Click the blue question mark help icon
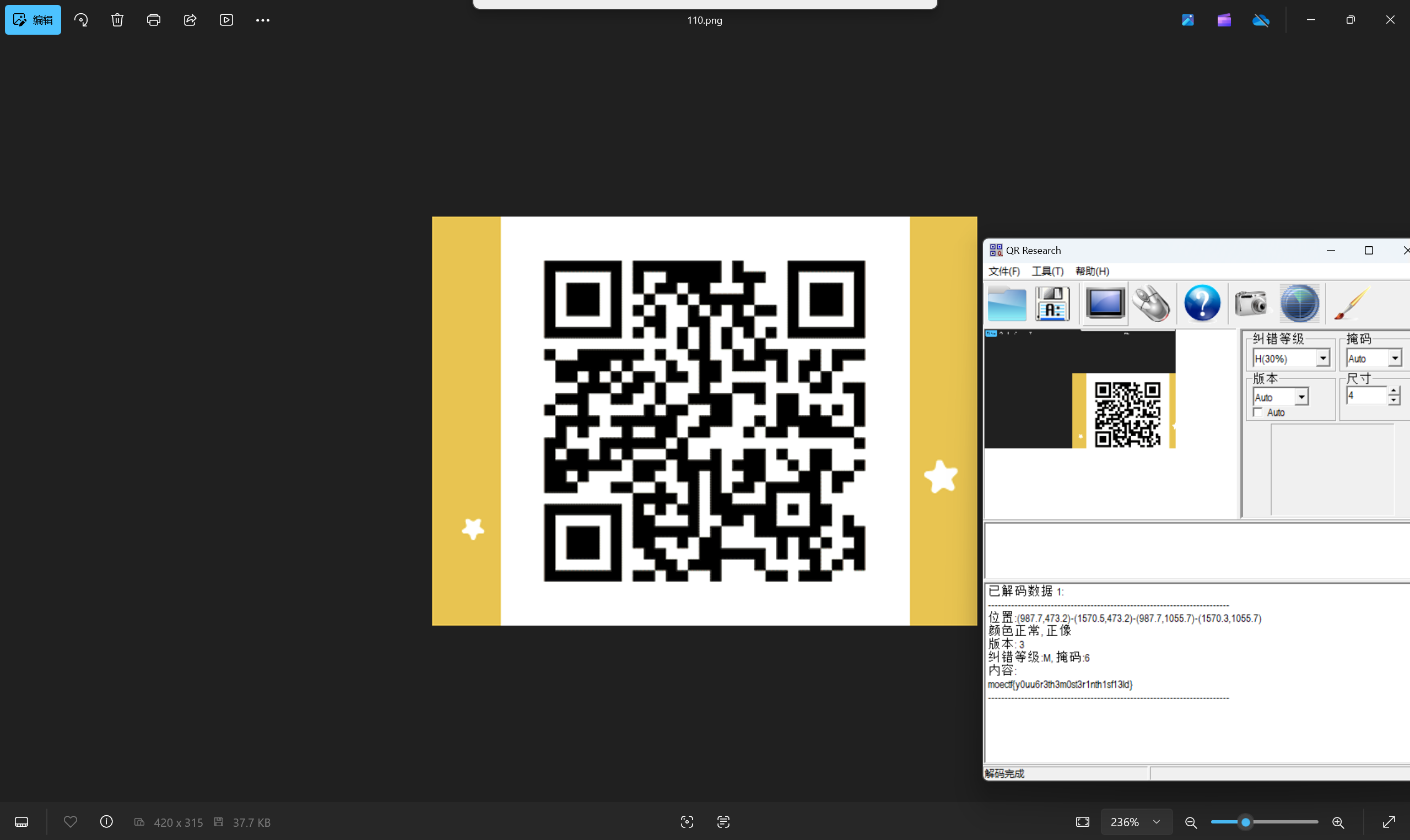The image size is (1410, 840). point(1202,304)
